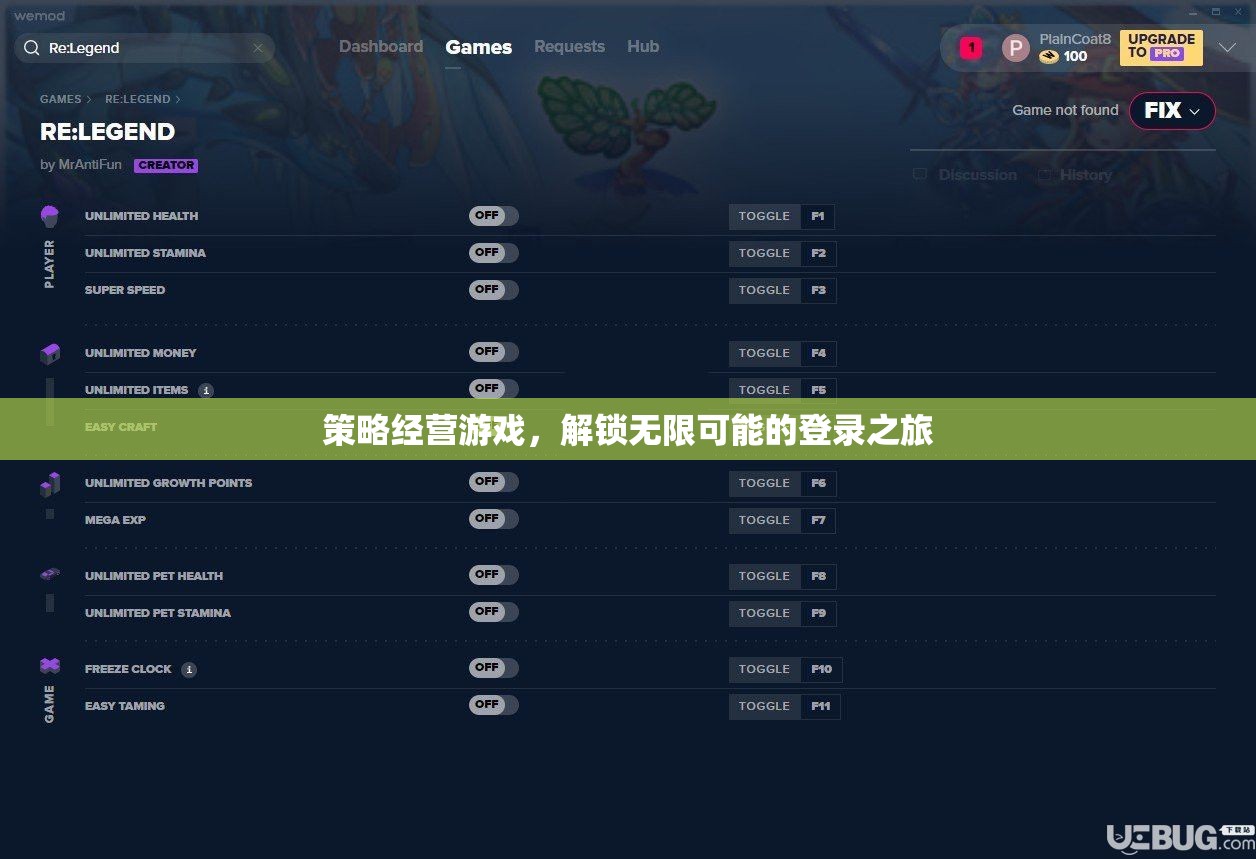Click TOGGLE hotkey for Unlimited Stamina
Screen dimensions: 1256x859
point(764,253)
